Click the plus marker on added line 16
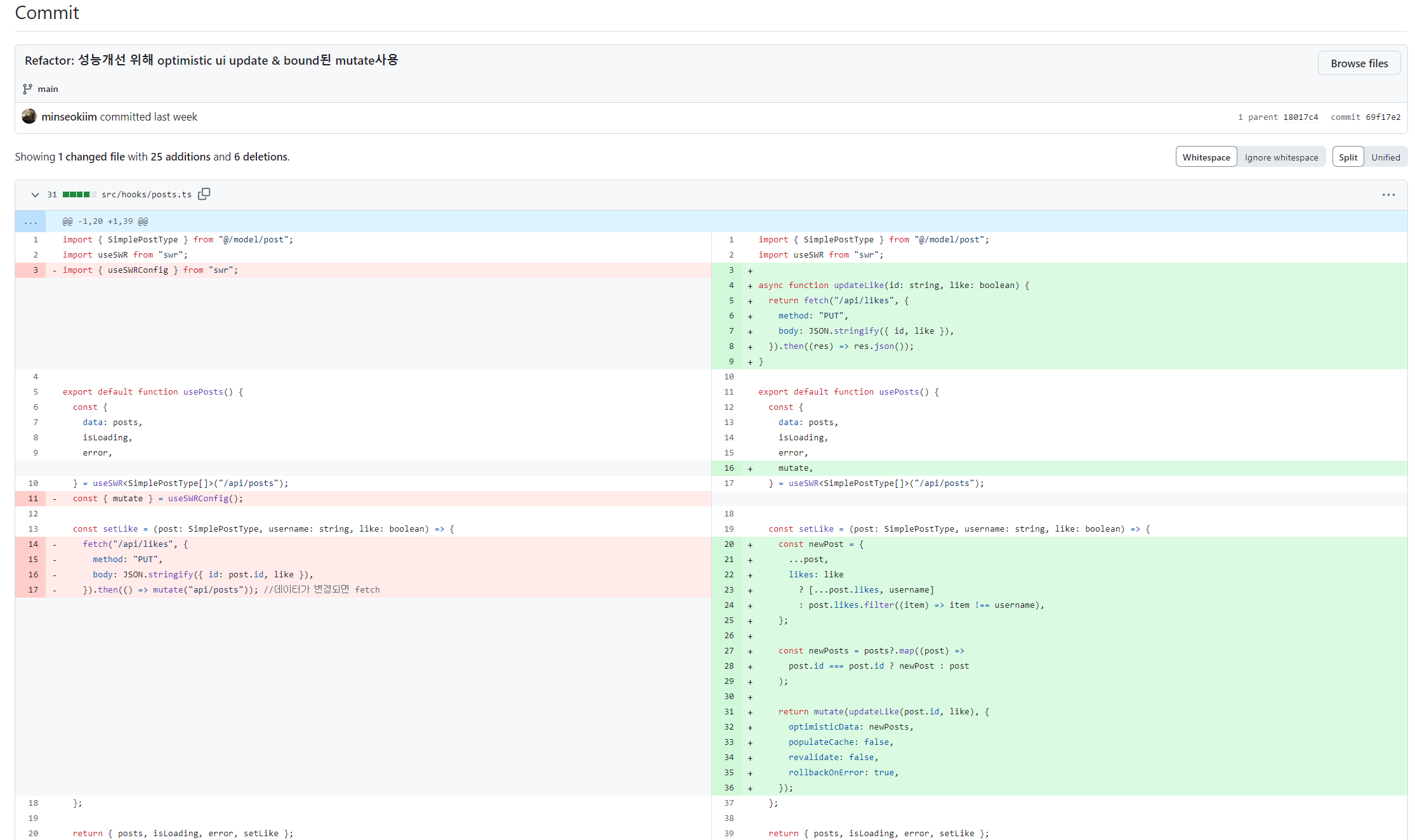The width and height of the screenshot is (1415, 840). [x=750, y=469]
